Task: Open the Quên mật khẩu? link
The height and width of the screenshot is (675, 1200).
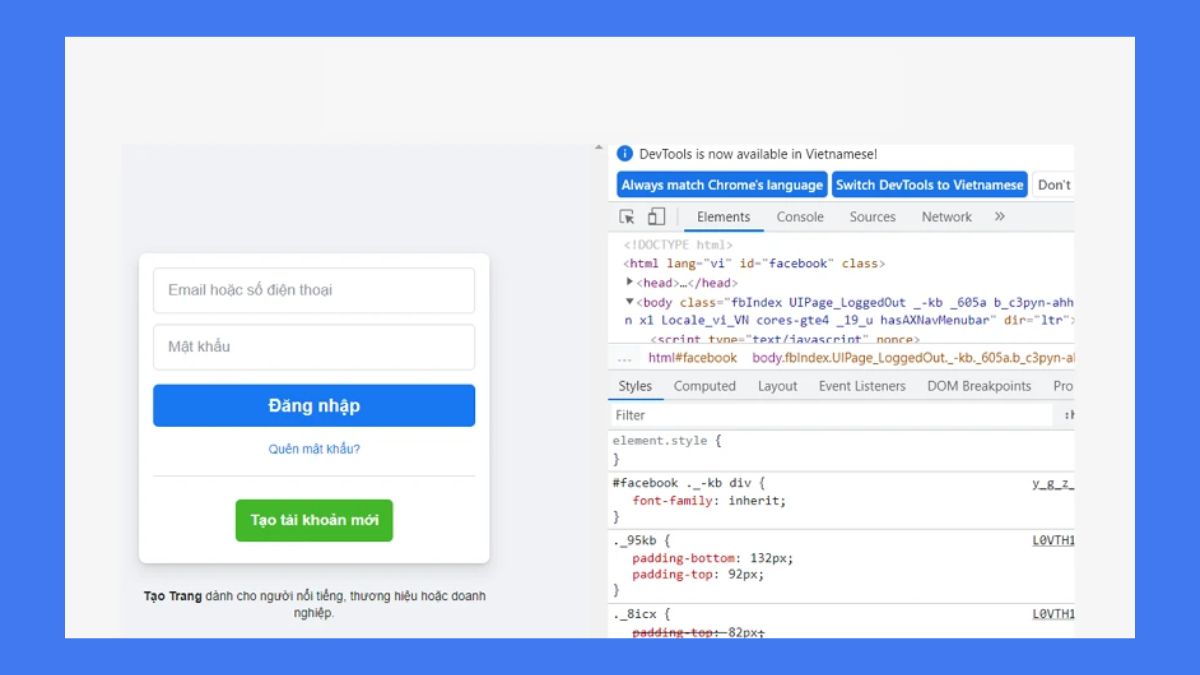Action: (314, 449)
